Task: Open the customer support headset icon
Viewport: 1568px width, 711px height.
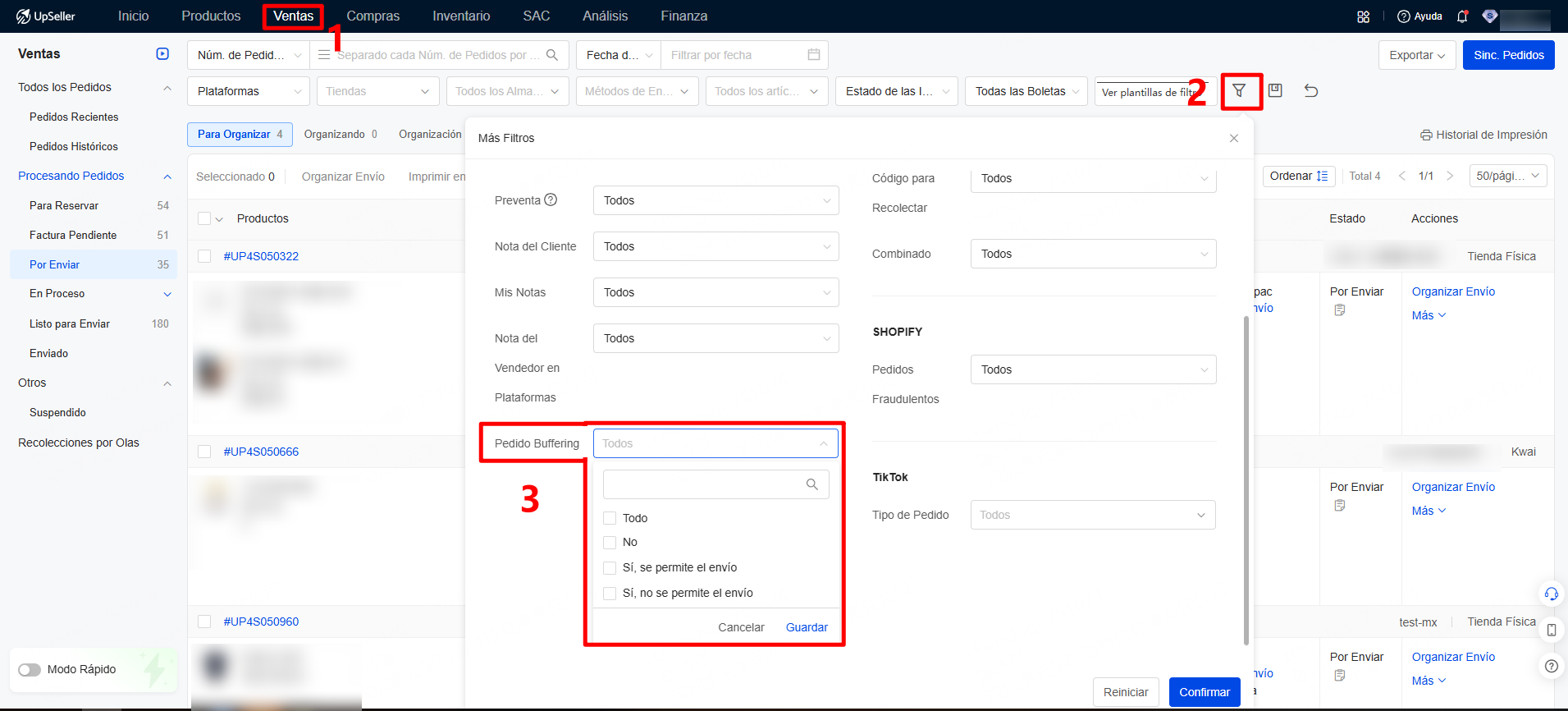Action: click(1551, 594)
